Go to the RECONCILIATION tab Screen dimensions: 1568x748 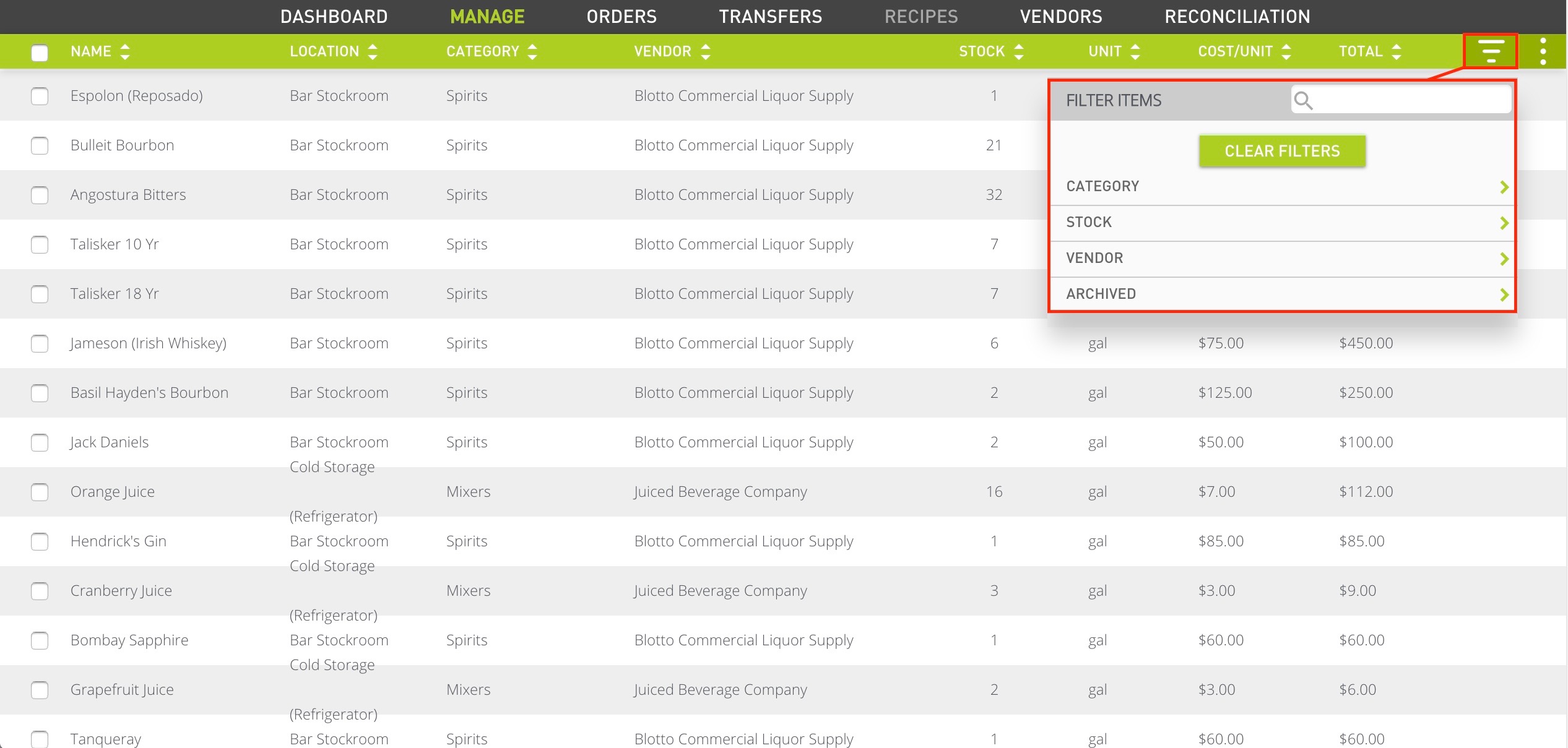(x=1237, y=16)
